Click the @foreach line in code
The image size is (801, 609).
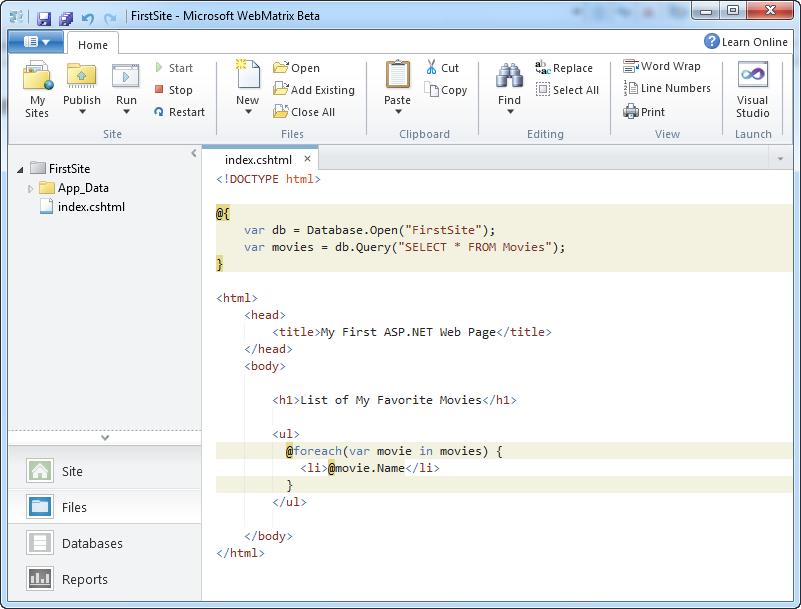pyautogui.click(x=394, y=451)
